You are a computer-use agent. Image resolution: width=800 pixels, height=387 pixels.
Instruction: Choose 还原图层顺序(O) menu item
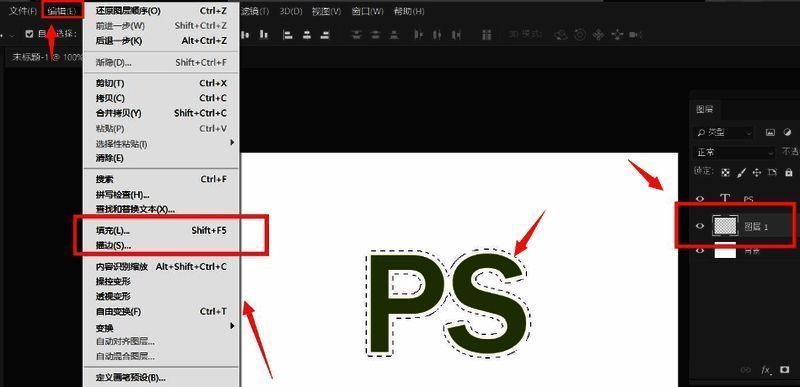coord(161,11)
